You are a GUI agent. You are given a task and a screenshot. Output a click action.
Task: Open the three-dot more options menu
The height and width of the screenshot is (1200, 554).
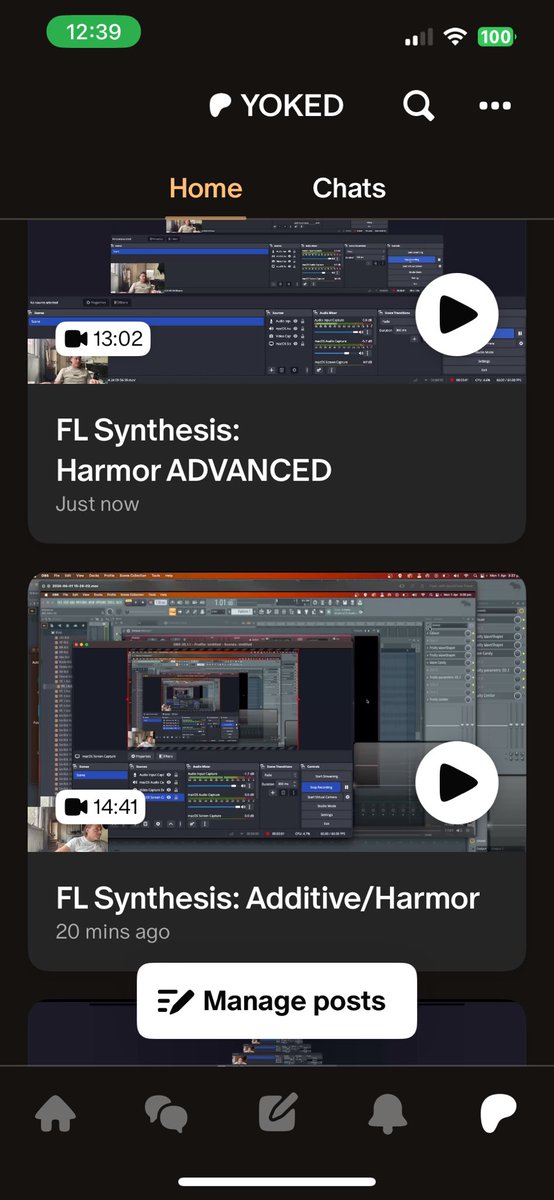pyautogui.click(x=495, y=105)
